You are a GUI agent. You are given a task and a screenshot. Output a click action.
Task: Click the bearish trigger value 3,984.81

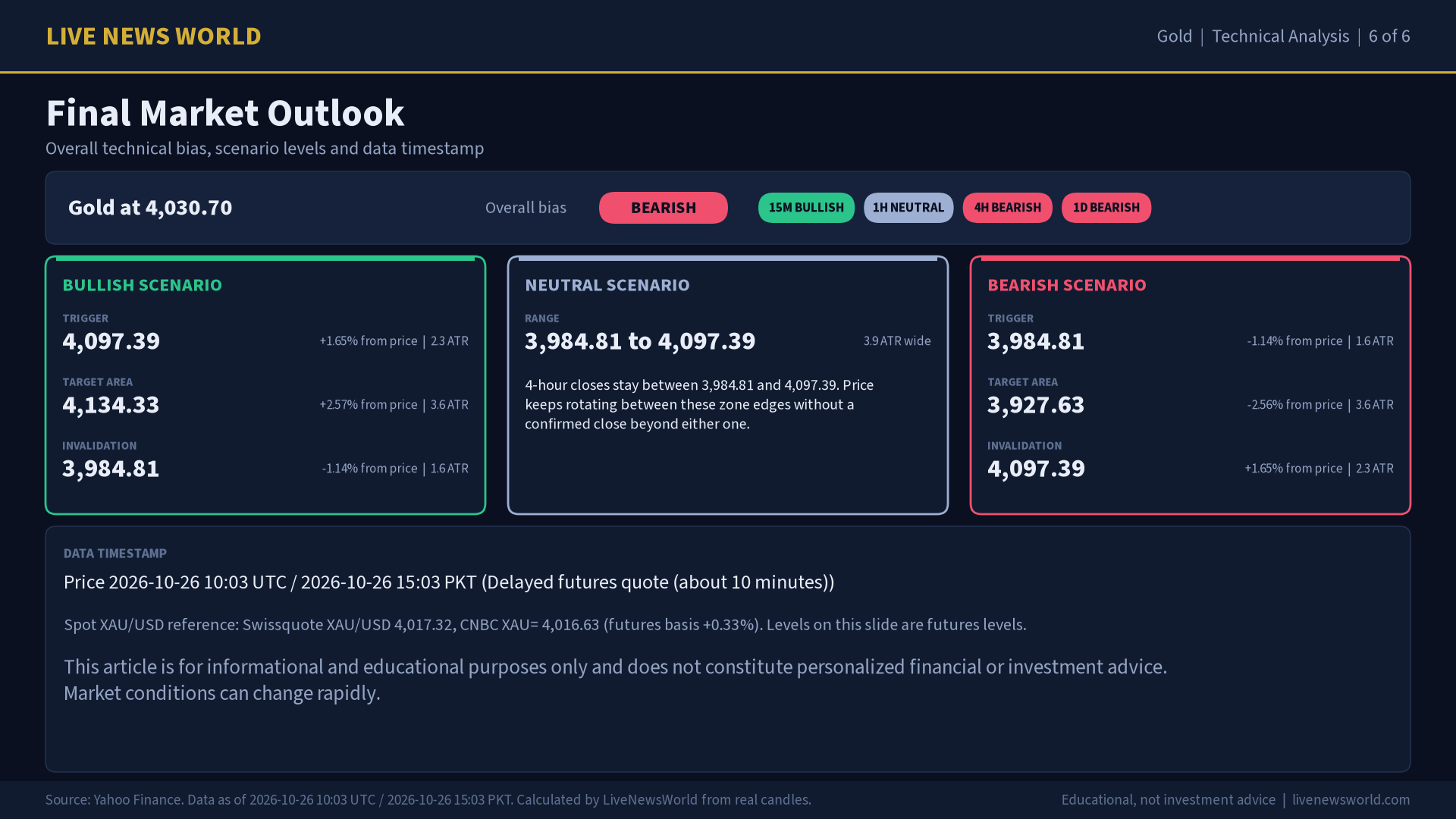point(1036,341)
